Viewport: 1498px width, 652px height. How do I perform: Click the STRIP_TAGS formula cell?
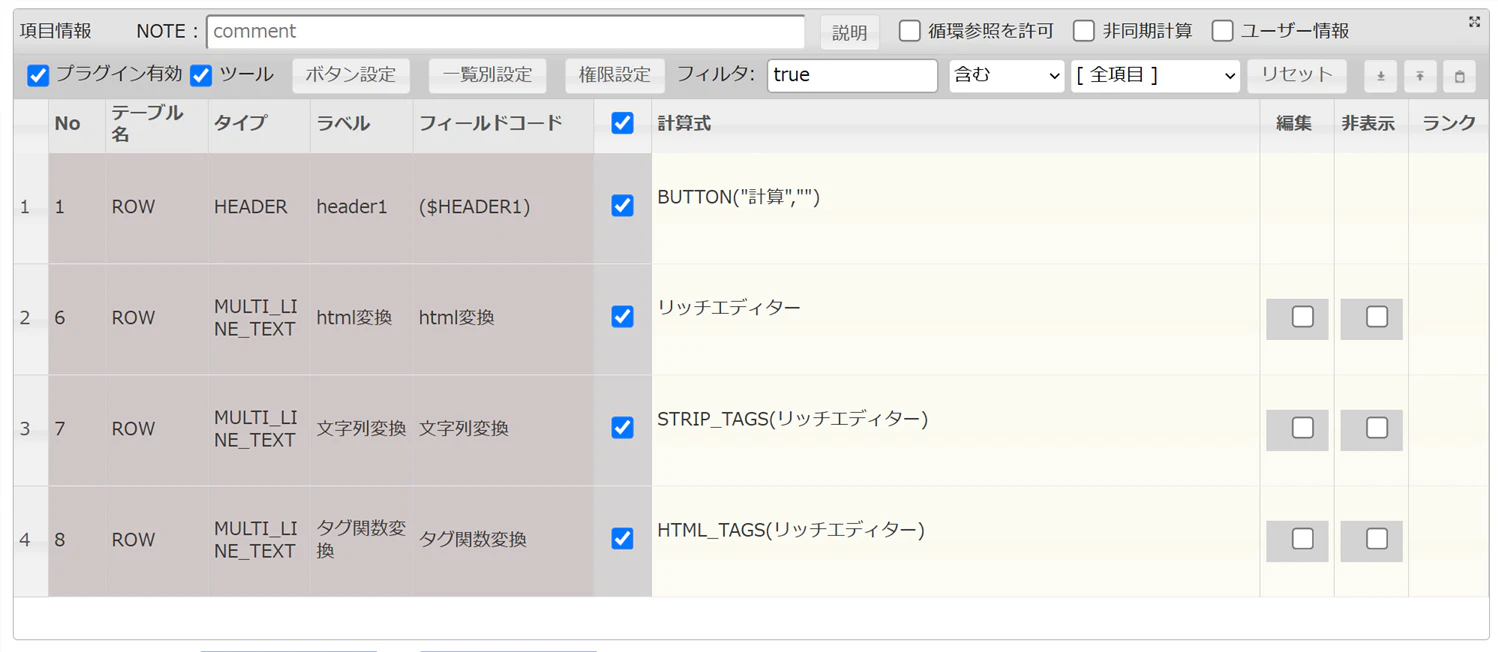955,430
